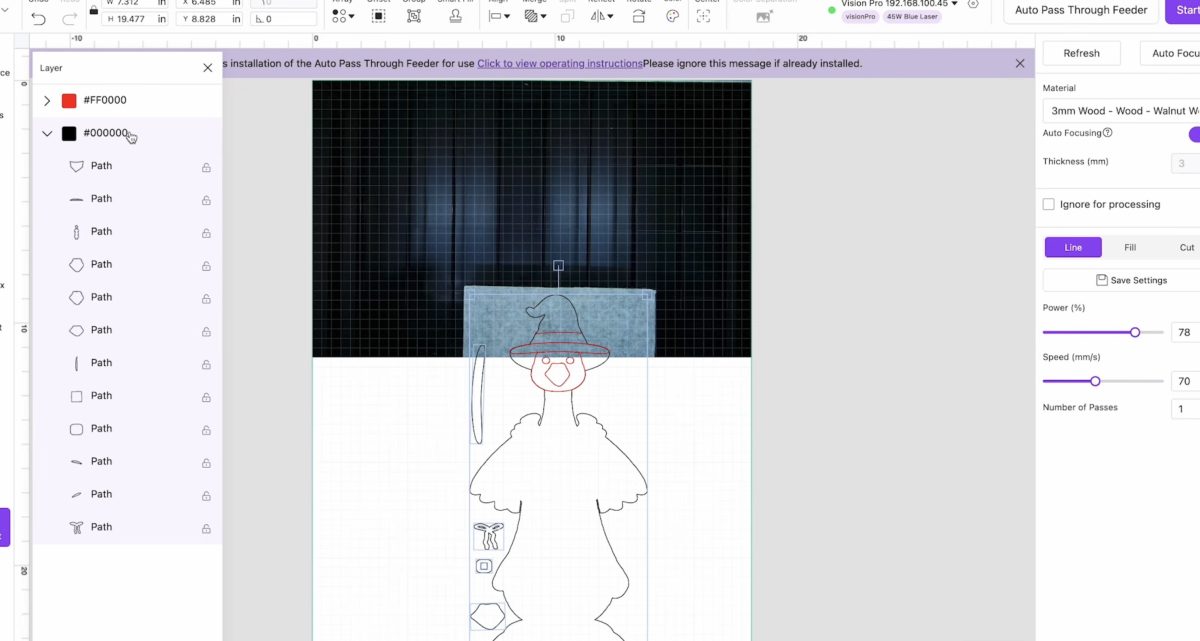Image resolution: width=1200 pixels, height=641 pixels.
Task: Click the Group tool icon
Action: [x=414, y=16]
